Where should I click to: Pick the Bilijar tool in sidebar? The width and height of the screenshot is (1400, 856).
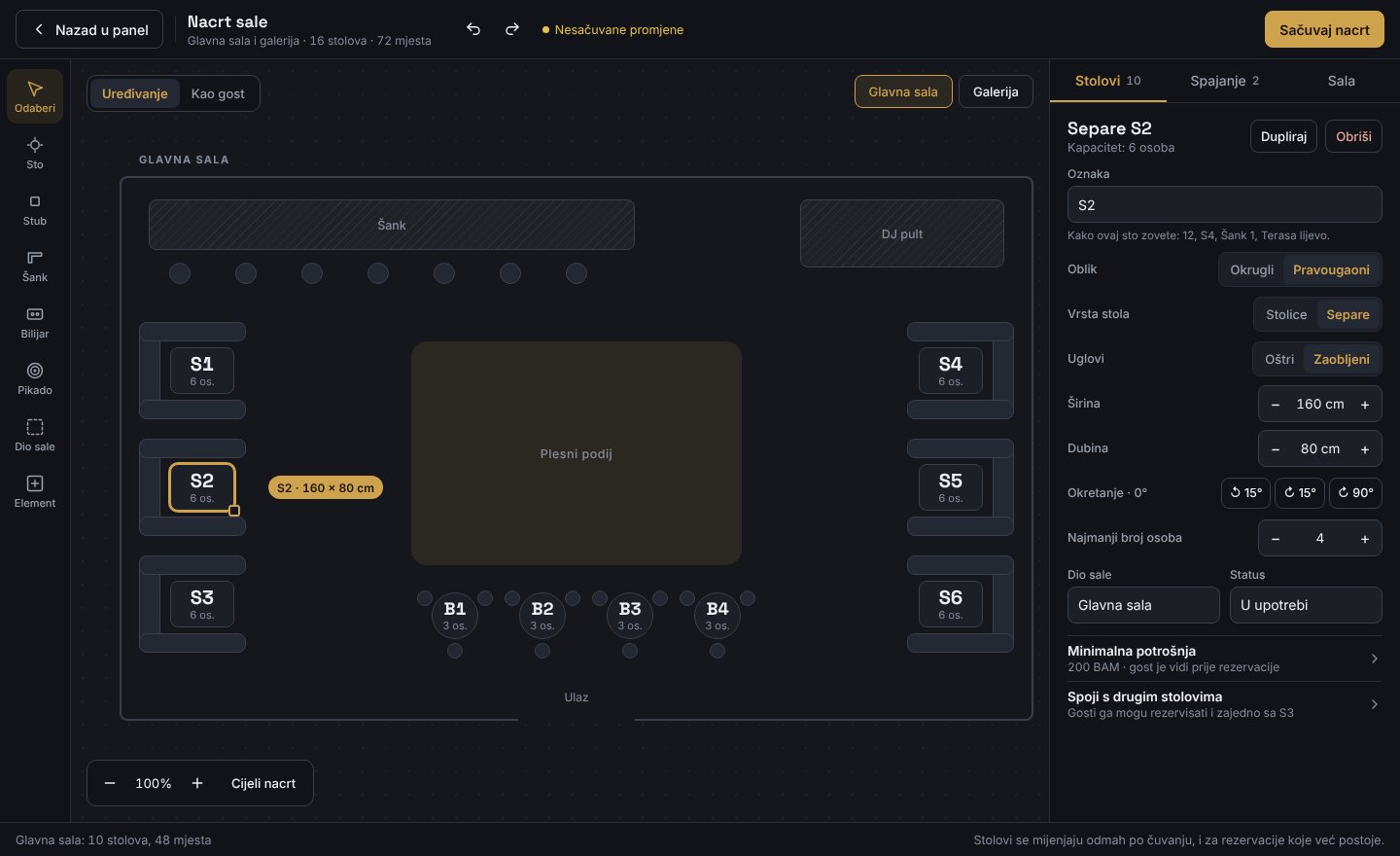(x=35, y=322)
